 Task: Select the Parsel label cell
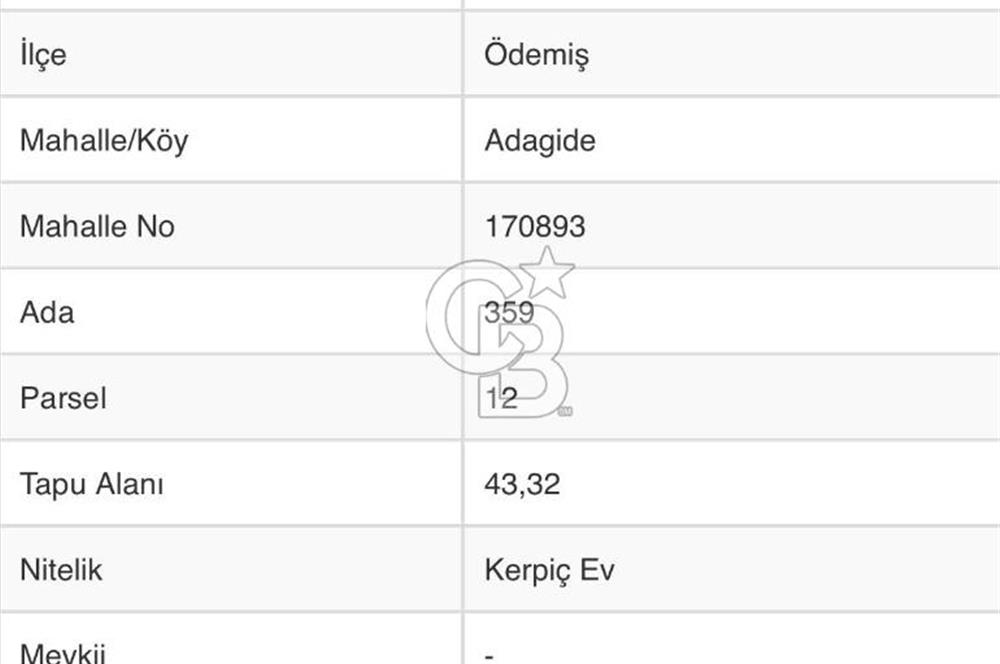(x=63, y=398)
